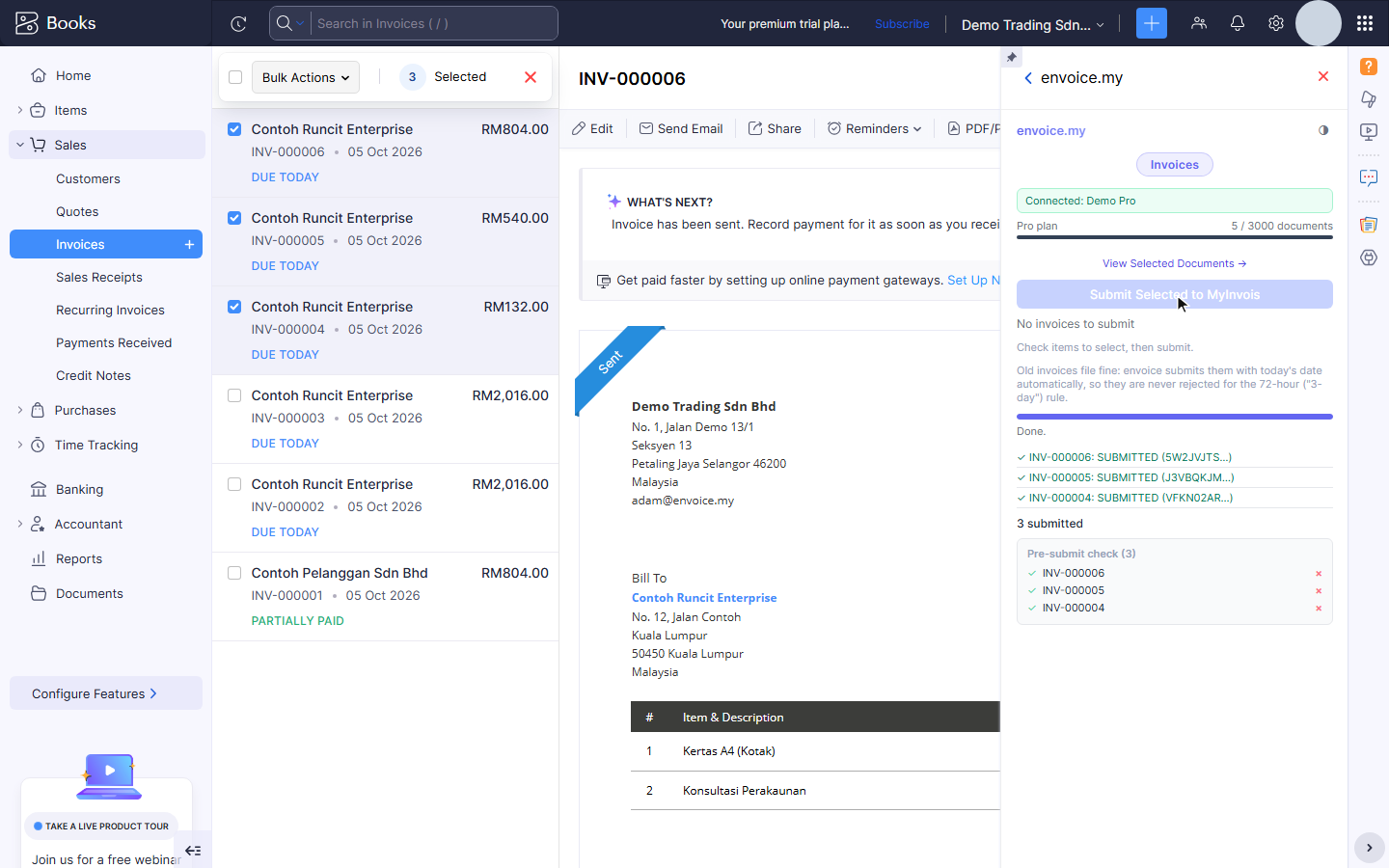Open the orange help question icon

1369,66
